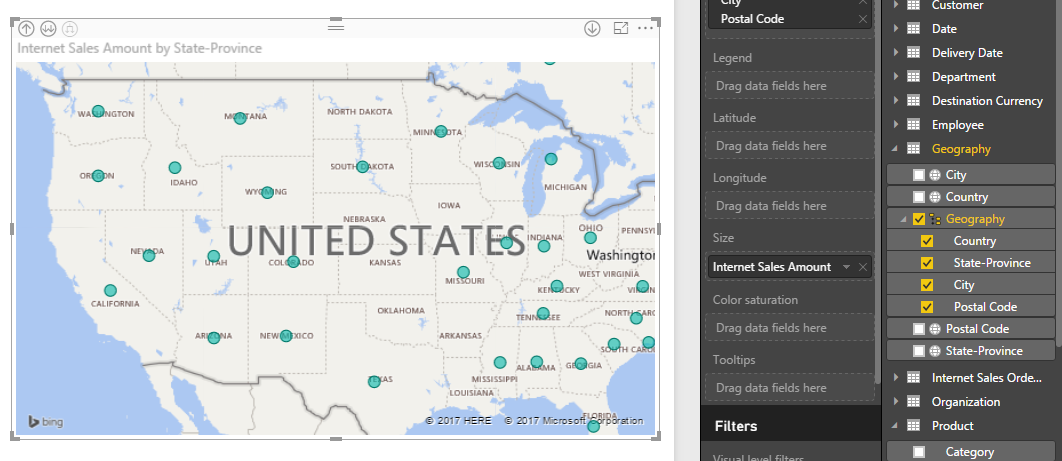The height and width of the screenshot is (461, 1062).
Task: Check the standalone Country field checkbox
Action: pos(918,197)
